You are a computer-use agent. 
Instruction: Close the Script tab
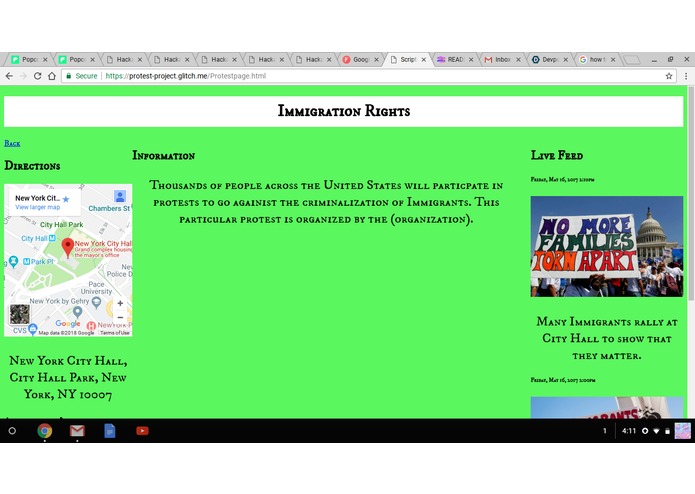424,59
